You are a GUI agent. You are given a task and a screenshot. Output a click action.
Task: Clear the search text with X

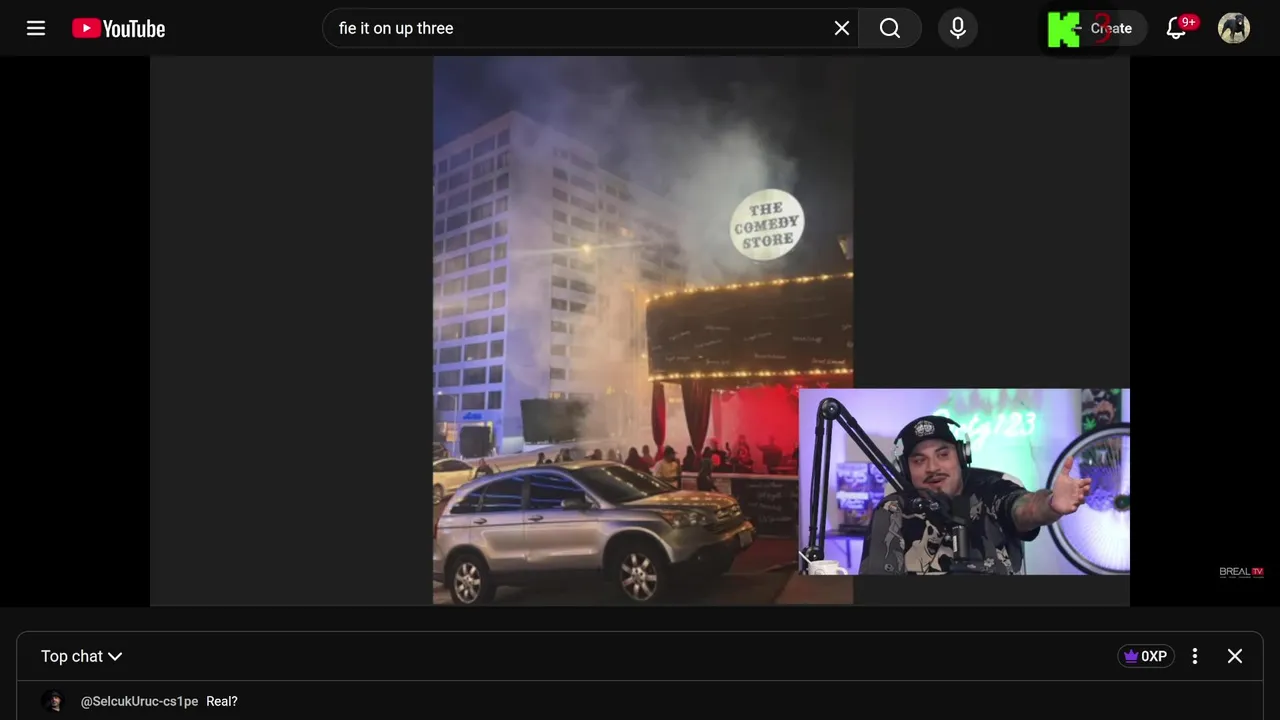coord(842,28)
